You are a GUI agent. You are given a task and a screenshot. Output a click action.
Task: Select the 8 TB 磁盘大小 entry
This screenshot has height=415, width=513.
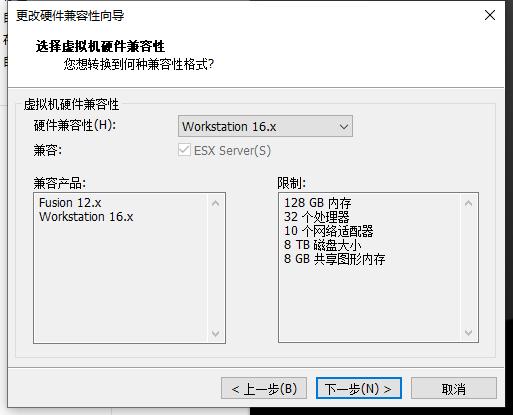tap(323, 245)
